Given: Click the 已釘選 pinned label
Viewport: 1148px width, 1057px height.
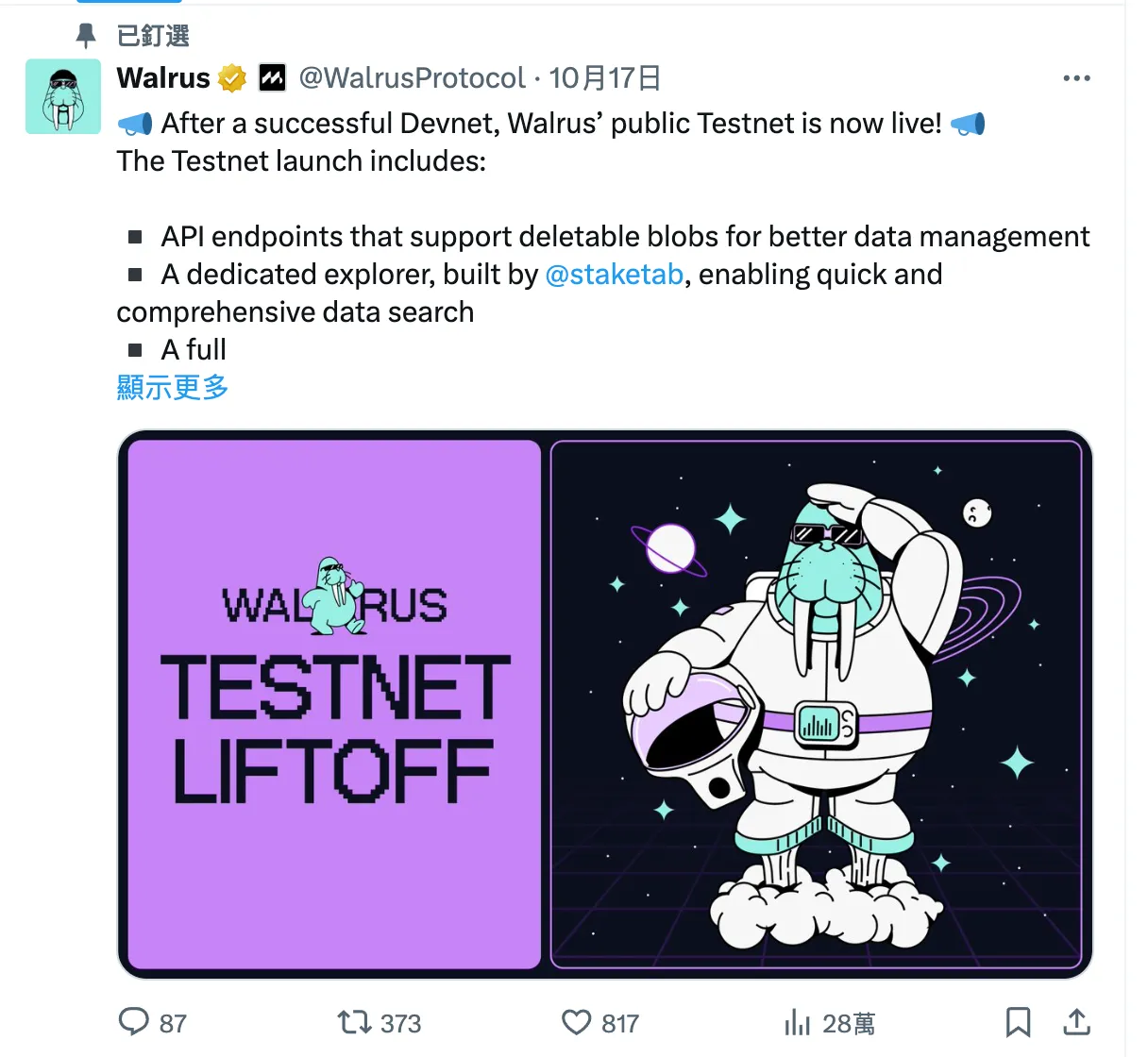Looking at the screenshot, I should click(x=153, y=36).
